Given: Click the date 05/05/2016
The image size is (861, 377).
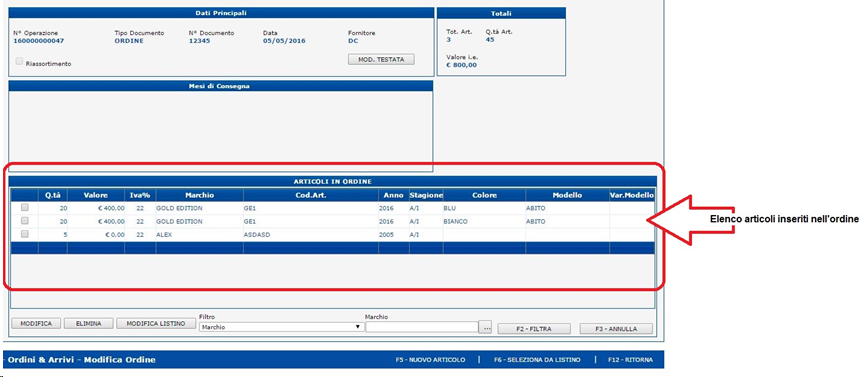Looking at the screenshot, I should click(284, 41).
